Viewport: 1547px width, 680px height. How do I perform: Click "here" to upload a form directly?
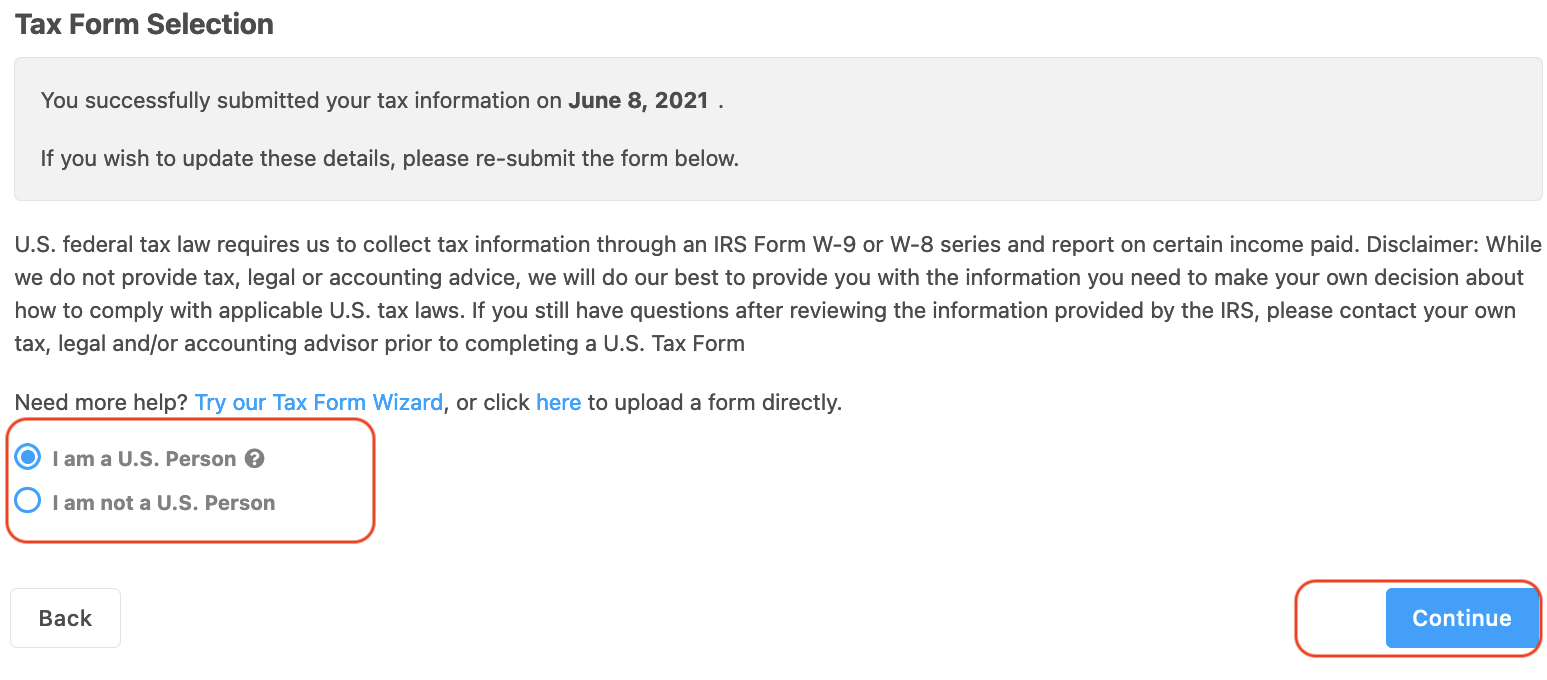pos(558,402)
